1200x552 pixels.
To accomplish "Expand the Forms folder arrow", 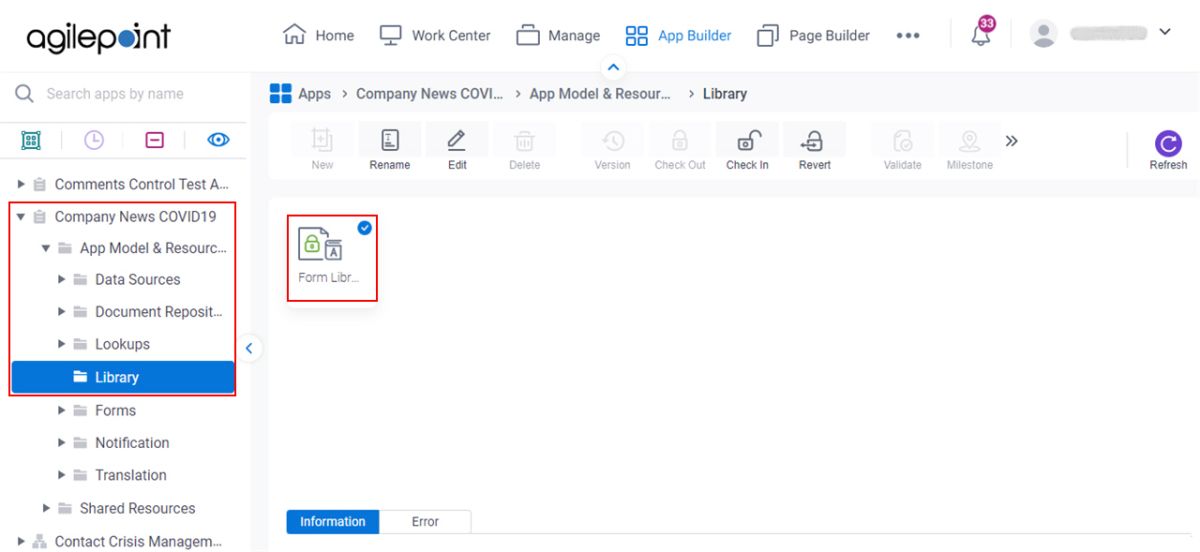I will [62, 410].
